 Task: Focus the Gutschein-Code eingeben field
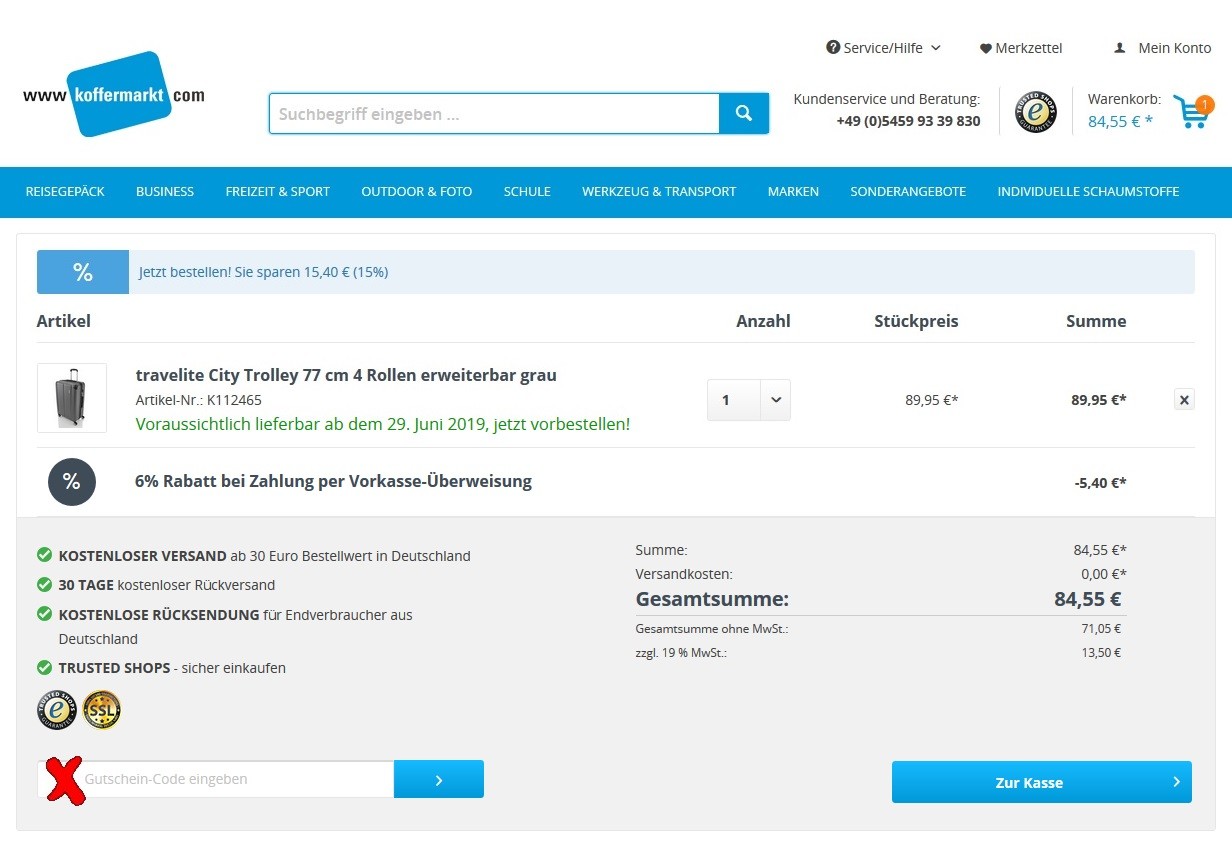(x=216, y=779)
